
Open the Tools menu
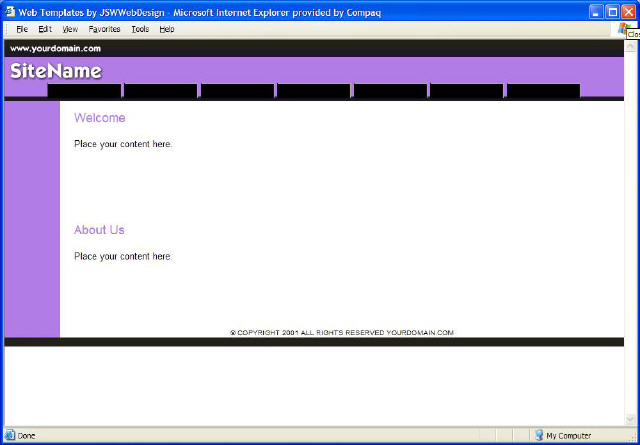tap(140, 29)
